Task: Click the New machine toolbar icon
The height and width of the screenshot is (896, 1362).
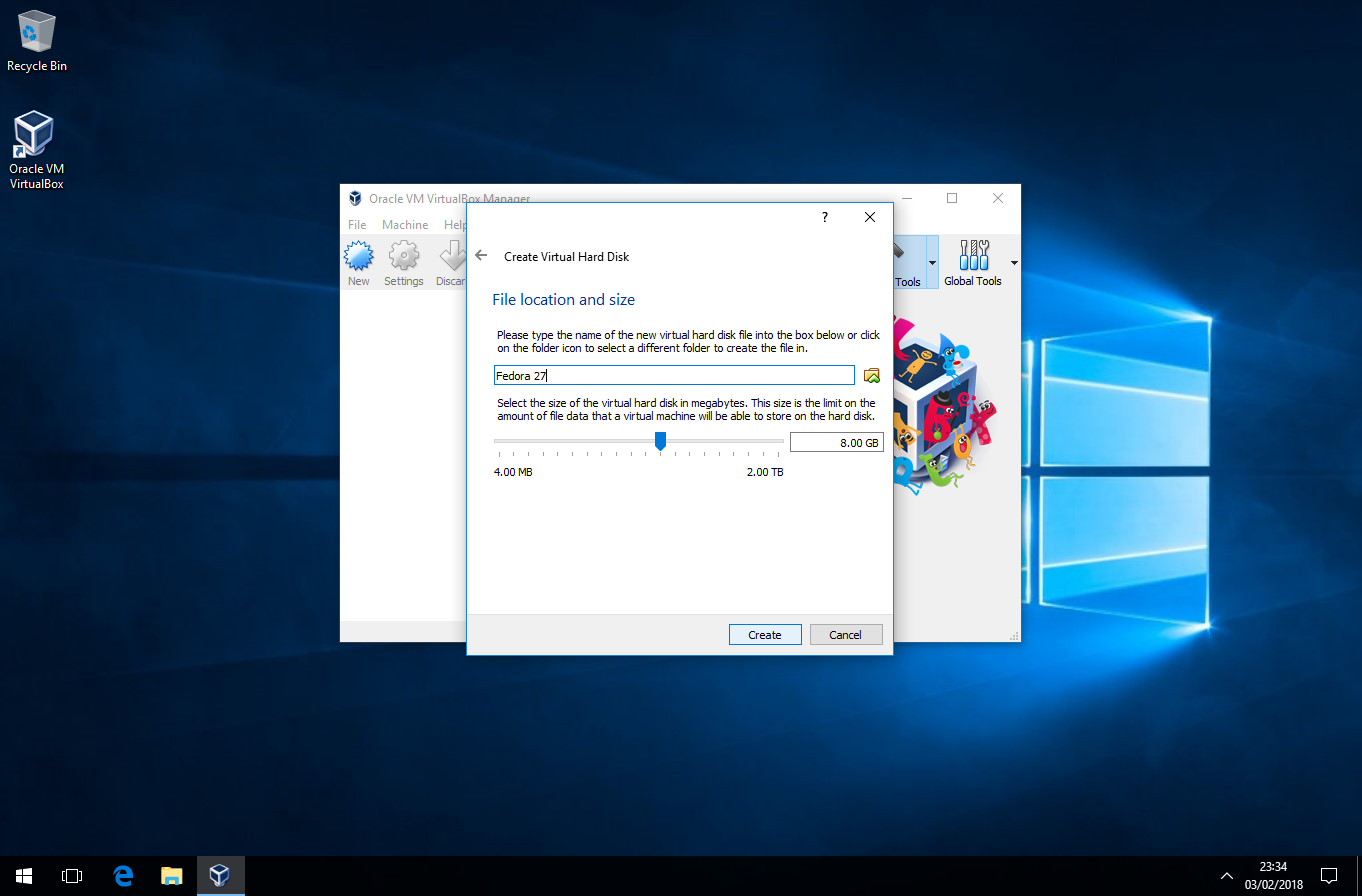Action: (359, 264)
